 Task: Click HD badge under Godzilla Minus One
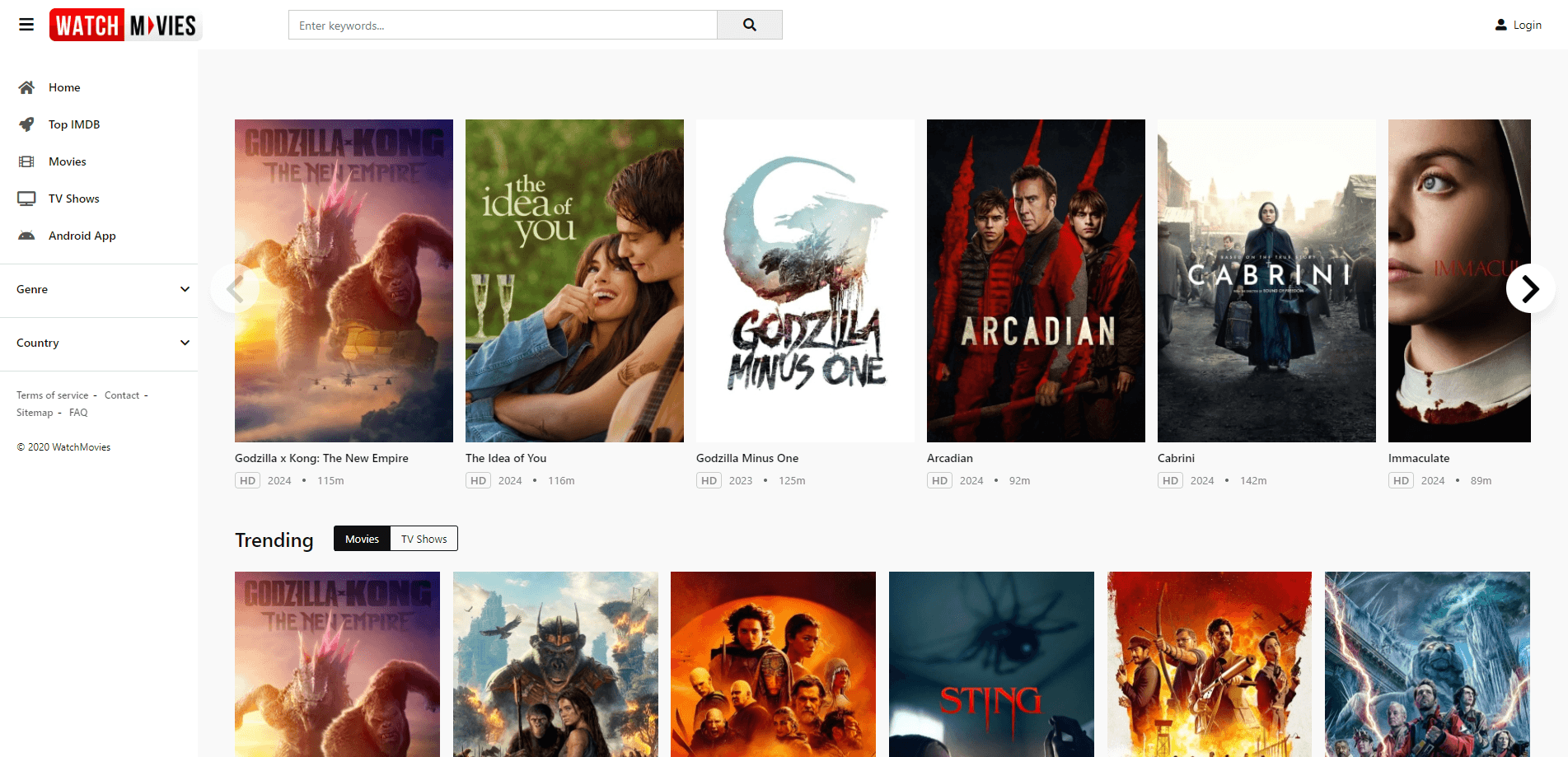(709, 480)
